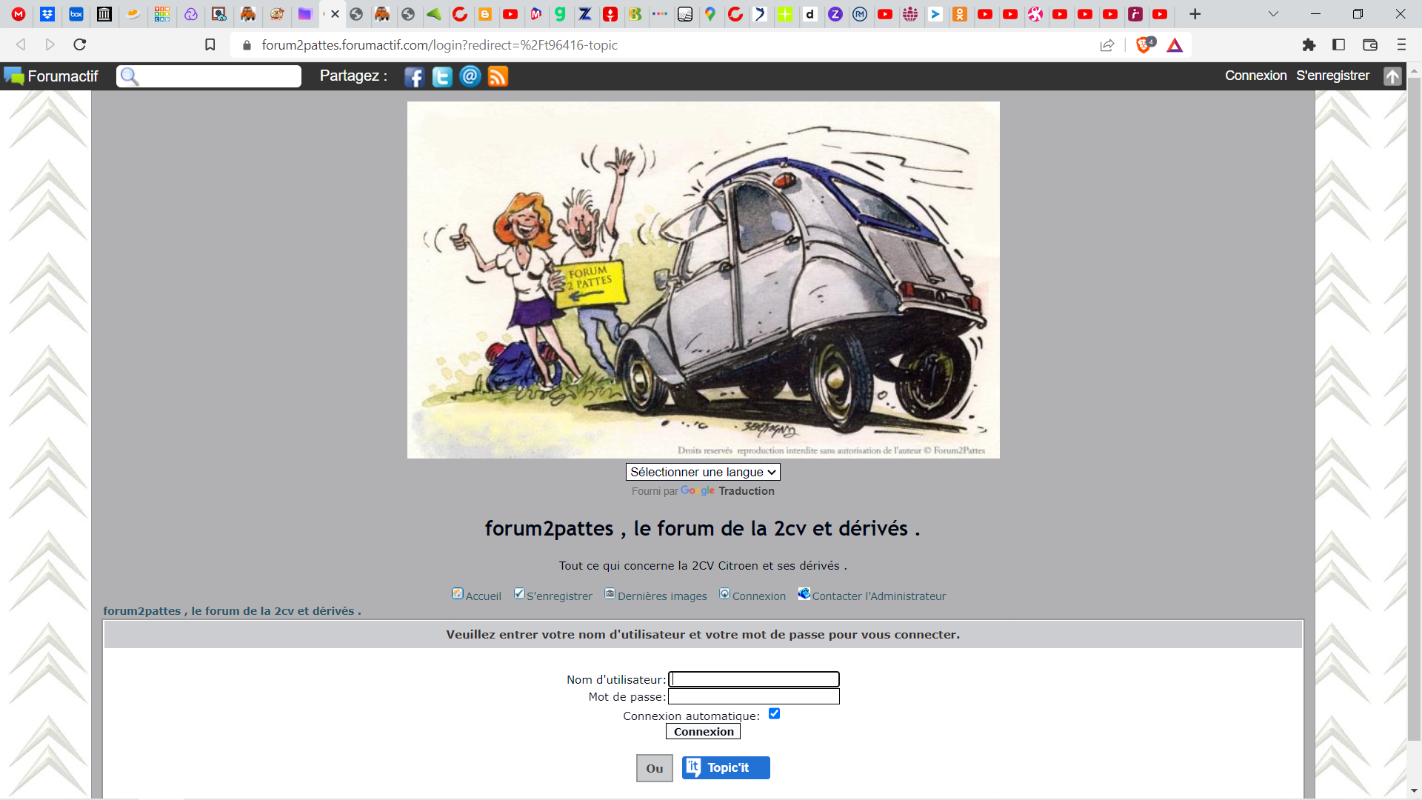The height and width of the screenshot is (800, 1422).
Task: Open the browser hamburger main menu
Action: [1401, 45]
